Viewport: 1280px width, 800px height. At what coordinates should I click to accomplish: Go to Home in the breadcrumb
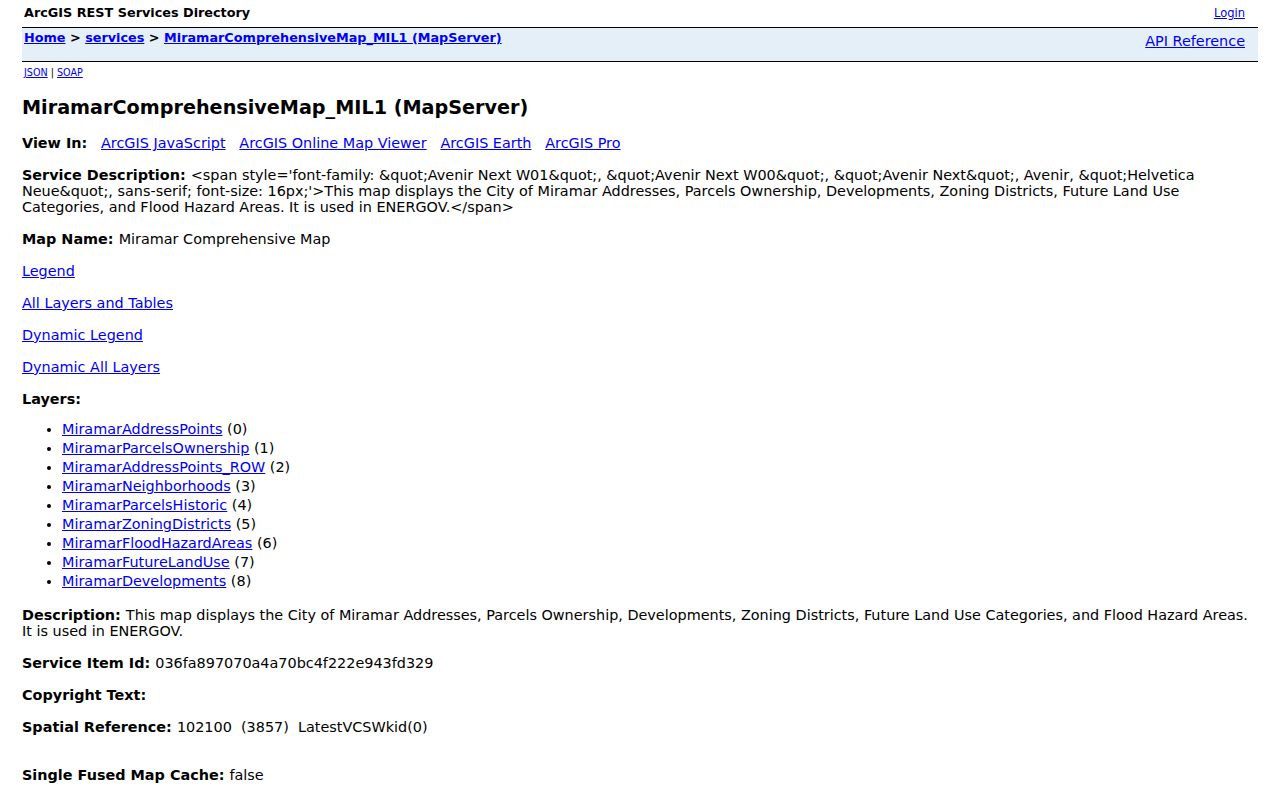coord(45,38)
